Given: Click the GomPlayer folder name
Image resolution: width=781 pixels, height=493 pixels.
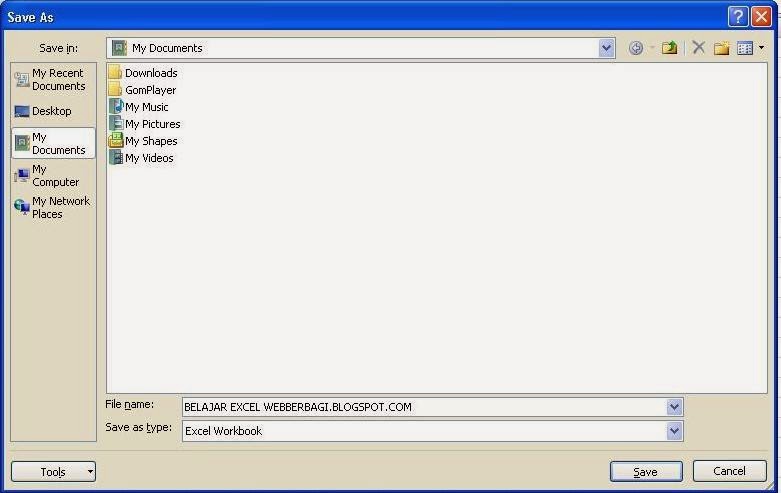Looking at the screenshot, I should (x=150, y=90).
